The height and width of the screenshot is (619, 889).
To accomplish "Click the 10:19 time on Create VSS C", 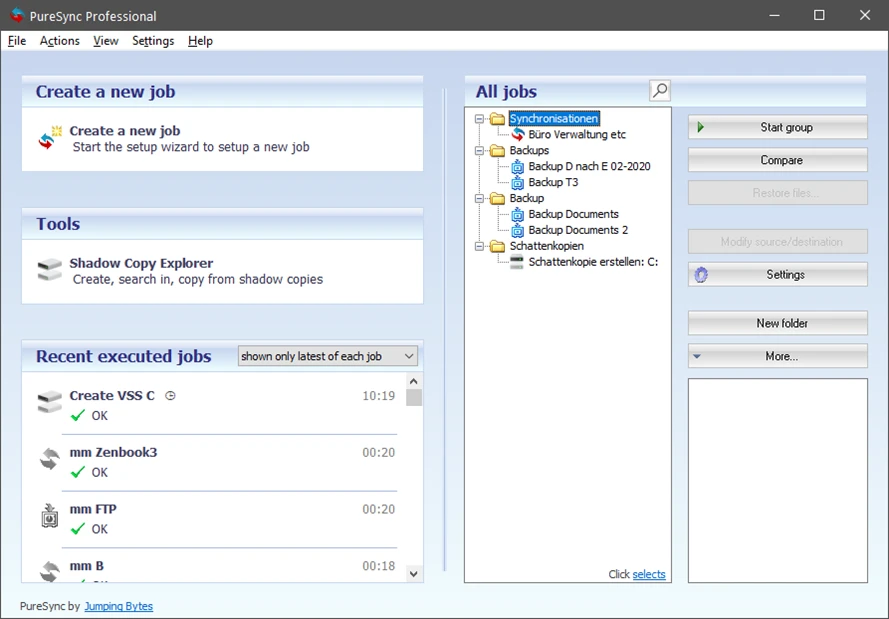I will tap(379, 396).
